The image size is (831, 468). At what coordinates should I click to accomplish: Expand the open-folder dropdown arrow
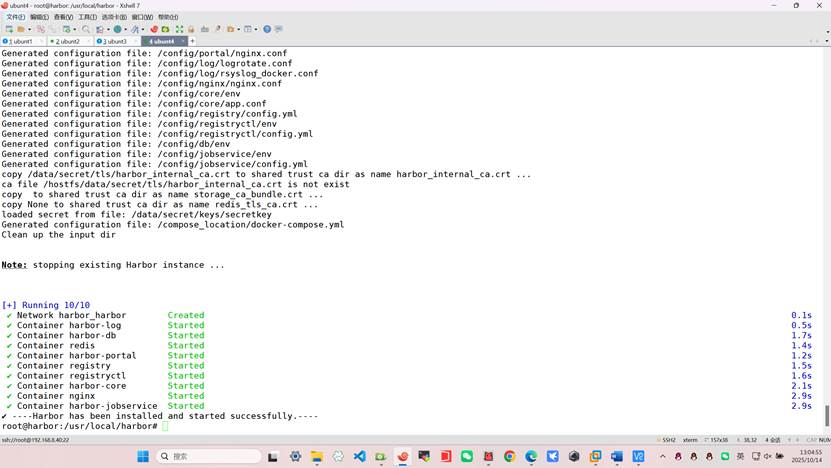point(29,29)
